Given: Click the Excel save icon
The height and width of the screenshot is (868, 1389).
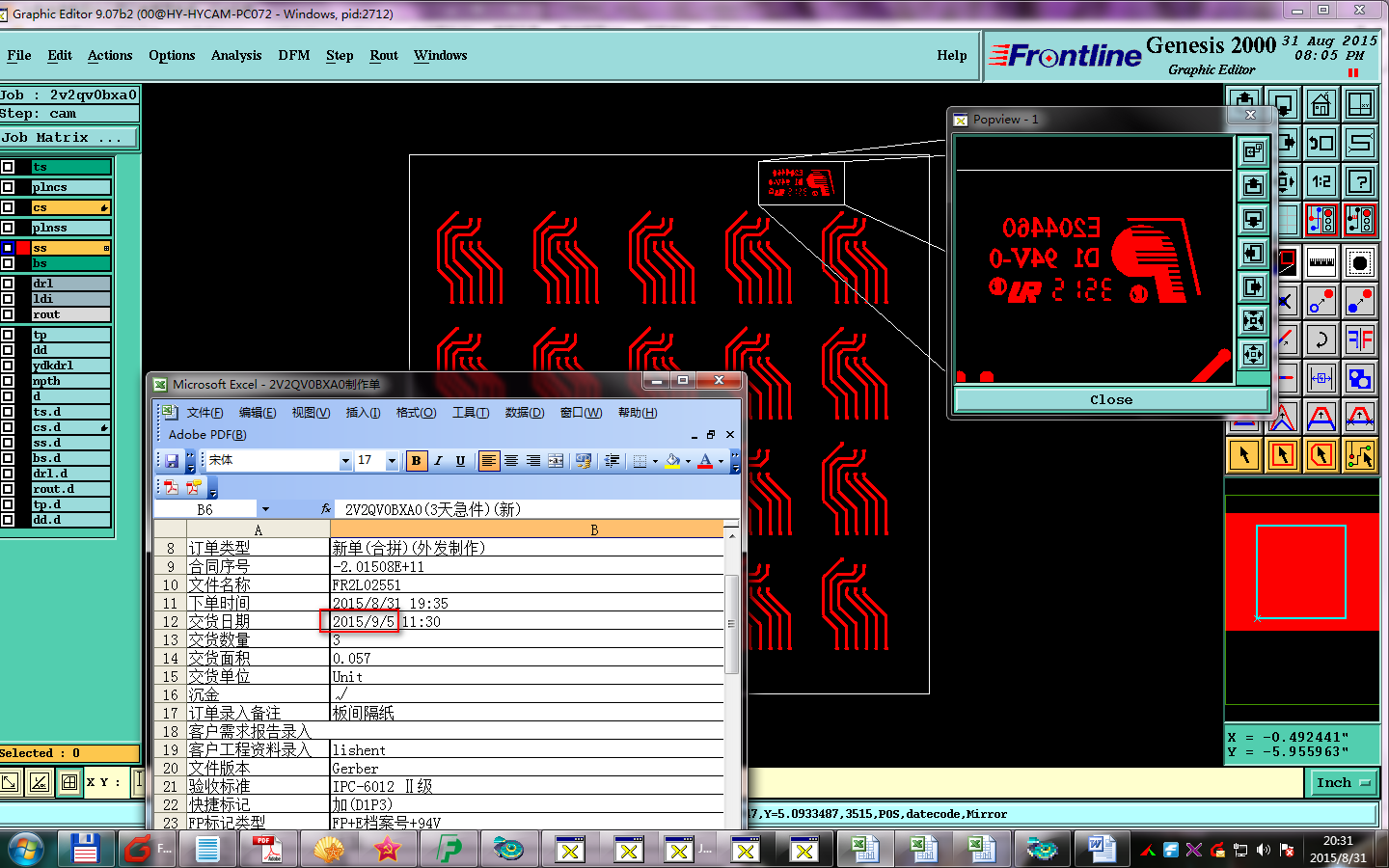Looking at the screenshot, I should pos(172,461).
